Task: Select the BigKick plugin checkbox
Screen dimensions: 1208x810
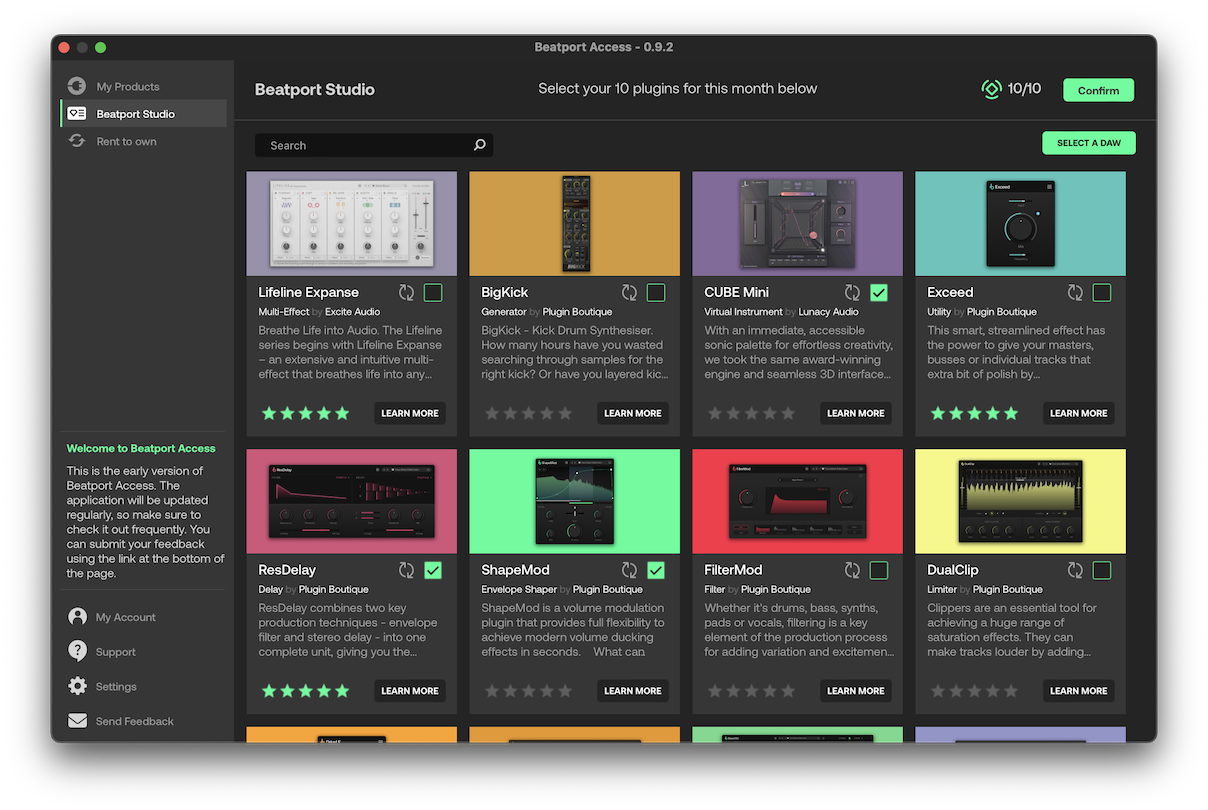Action: [655, 292]
